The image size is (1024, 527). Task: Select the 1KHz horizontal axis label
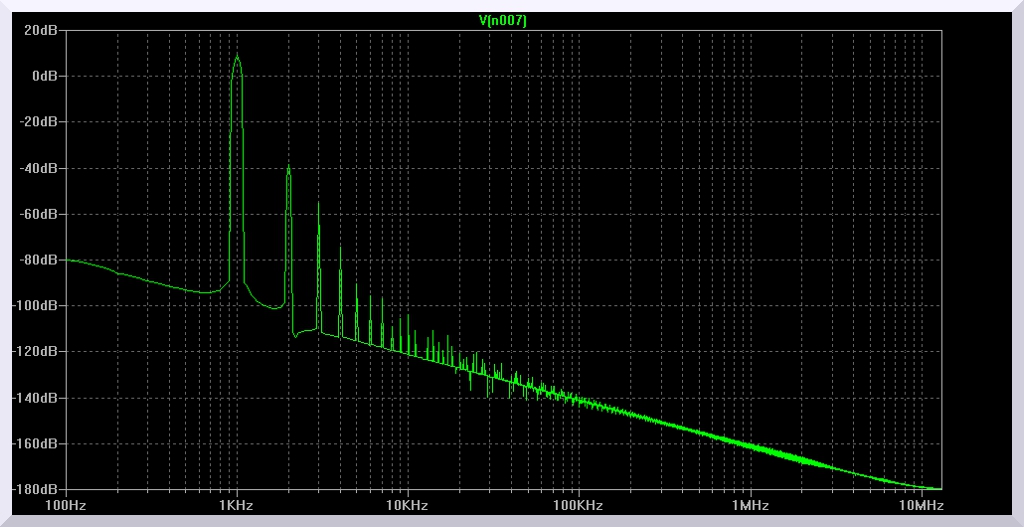(x=236, y=506)
